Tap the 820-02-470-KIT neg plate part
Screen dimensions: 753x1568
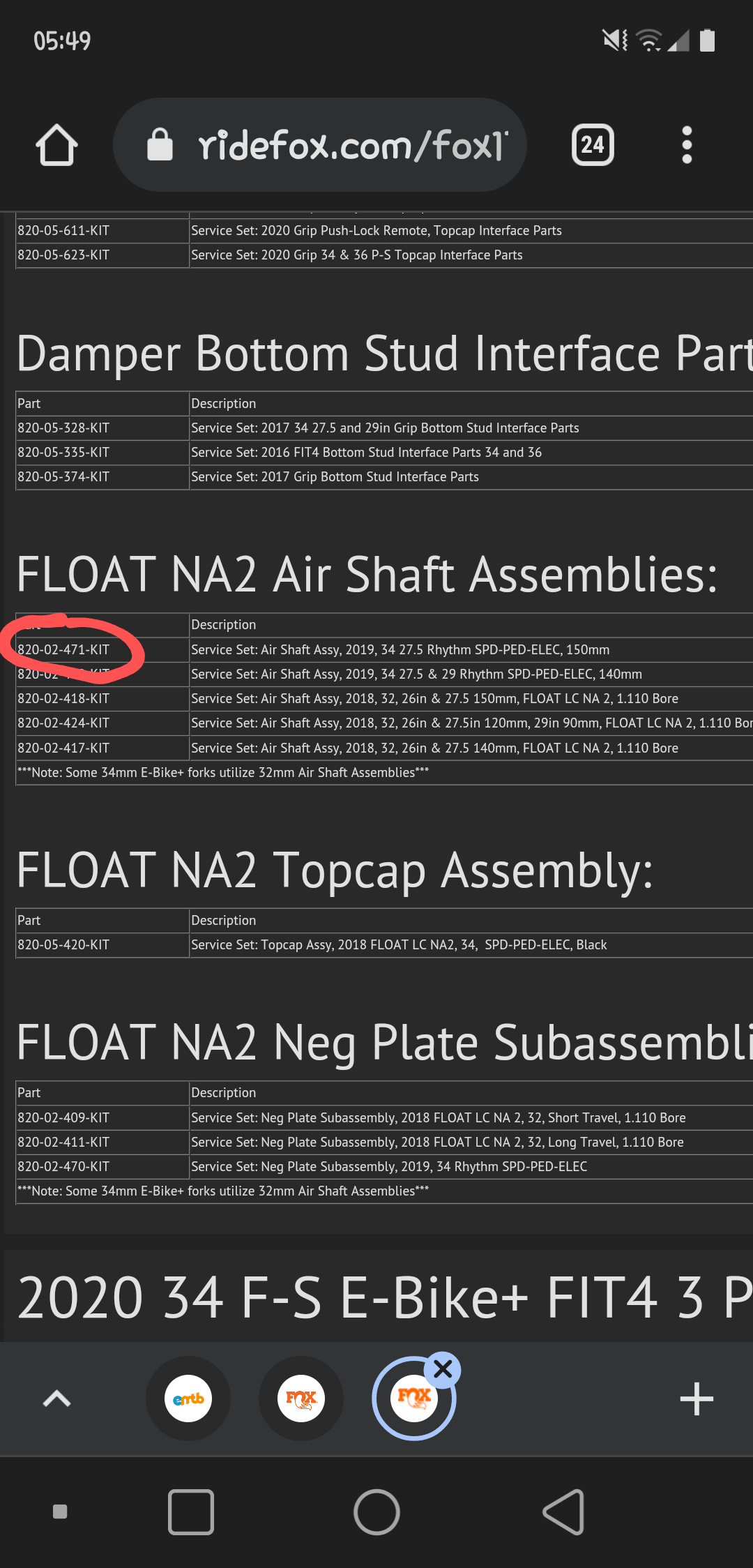tap(63, 1167)
